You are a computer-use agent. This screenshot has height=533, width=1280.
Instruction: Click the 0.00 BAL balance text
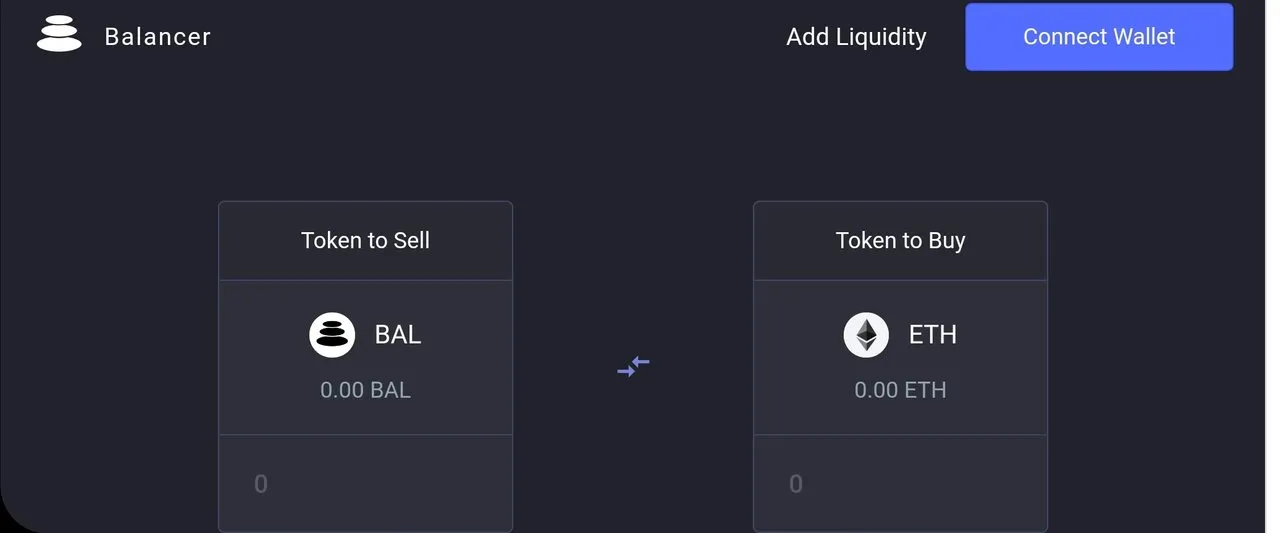(x=366, y=390)
